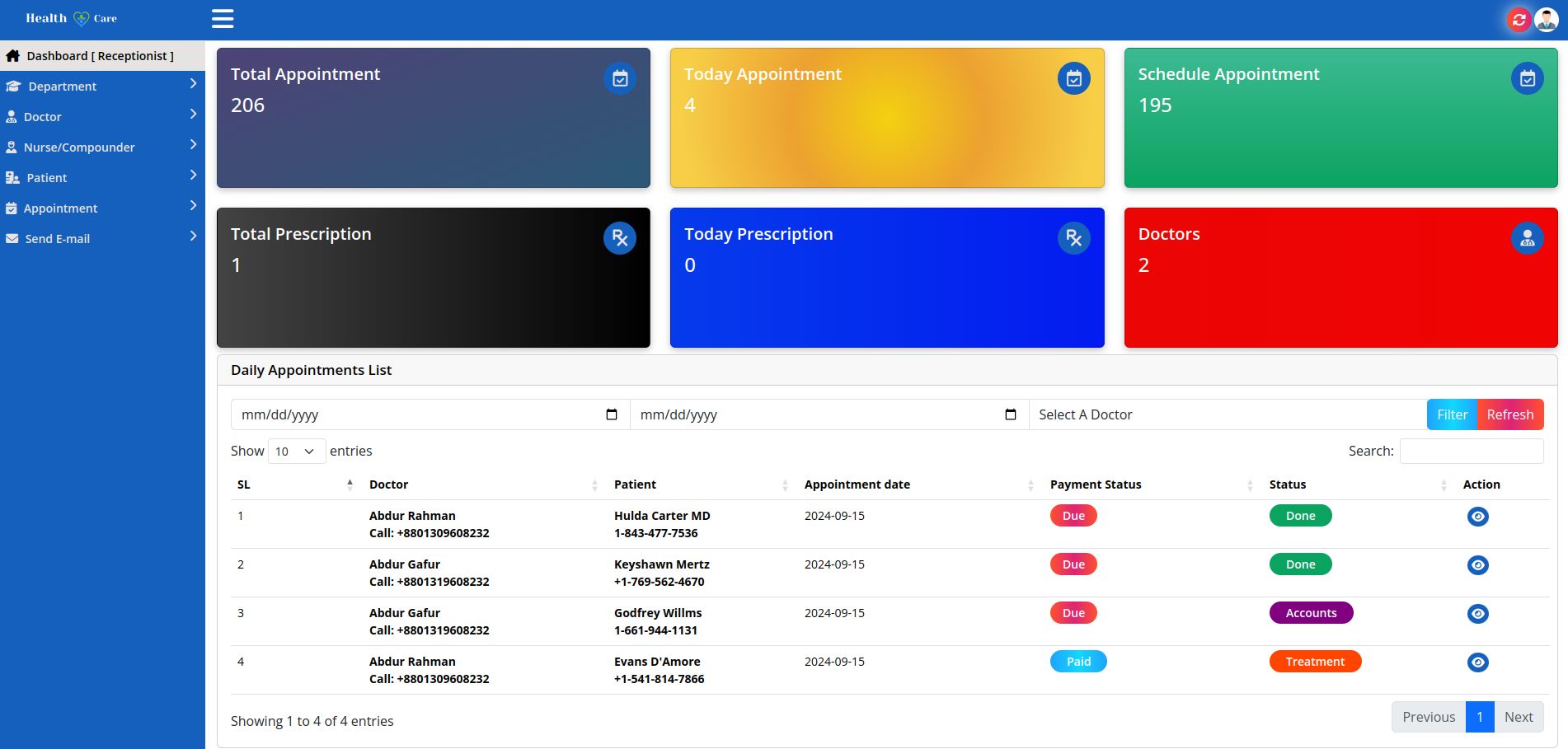Screen dimensions: 1568x749
Task: Sort table by SL column
Action: pyautogui.click(x=294, y=485)
